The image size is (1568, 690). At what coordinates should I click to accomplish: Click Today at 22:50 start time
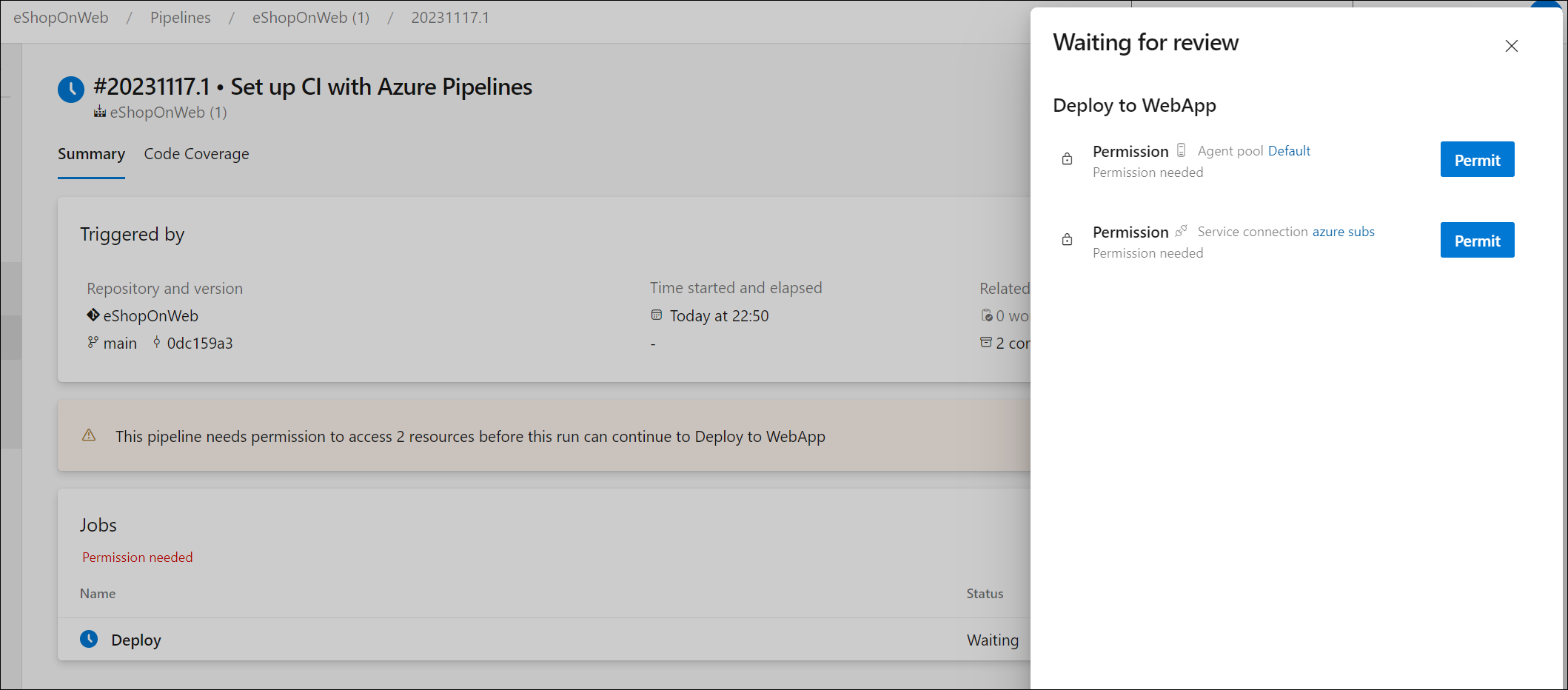pyautogui.click(x=719, y=316)
